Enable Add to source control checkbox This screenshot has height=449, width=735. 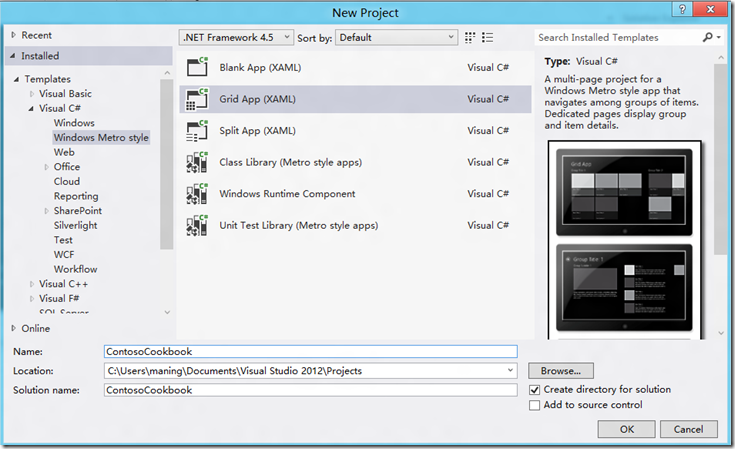pos(534,405)
